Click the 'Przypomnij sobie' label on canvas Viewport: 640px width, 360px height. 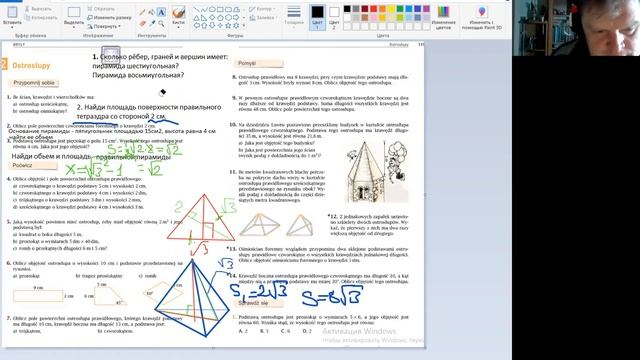(34, 83)
